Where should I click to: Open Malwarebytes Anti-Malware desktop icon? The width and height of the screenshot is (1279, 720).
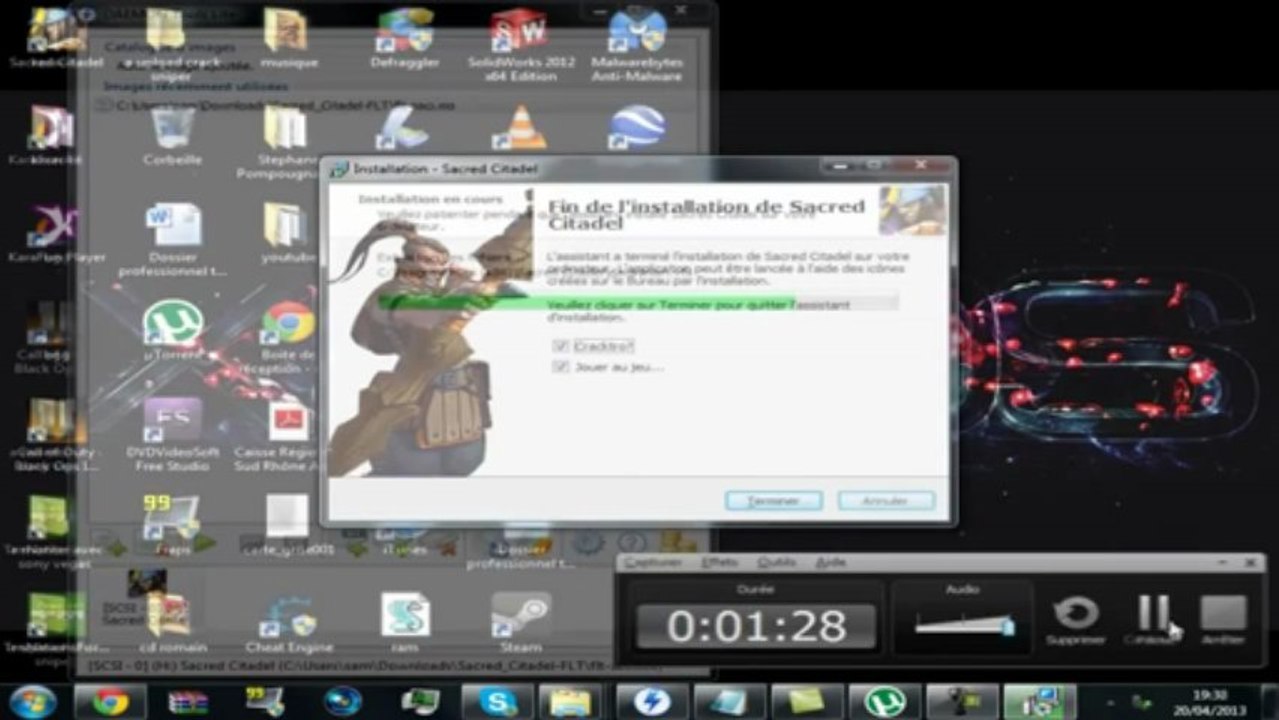637,45
